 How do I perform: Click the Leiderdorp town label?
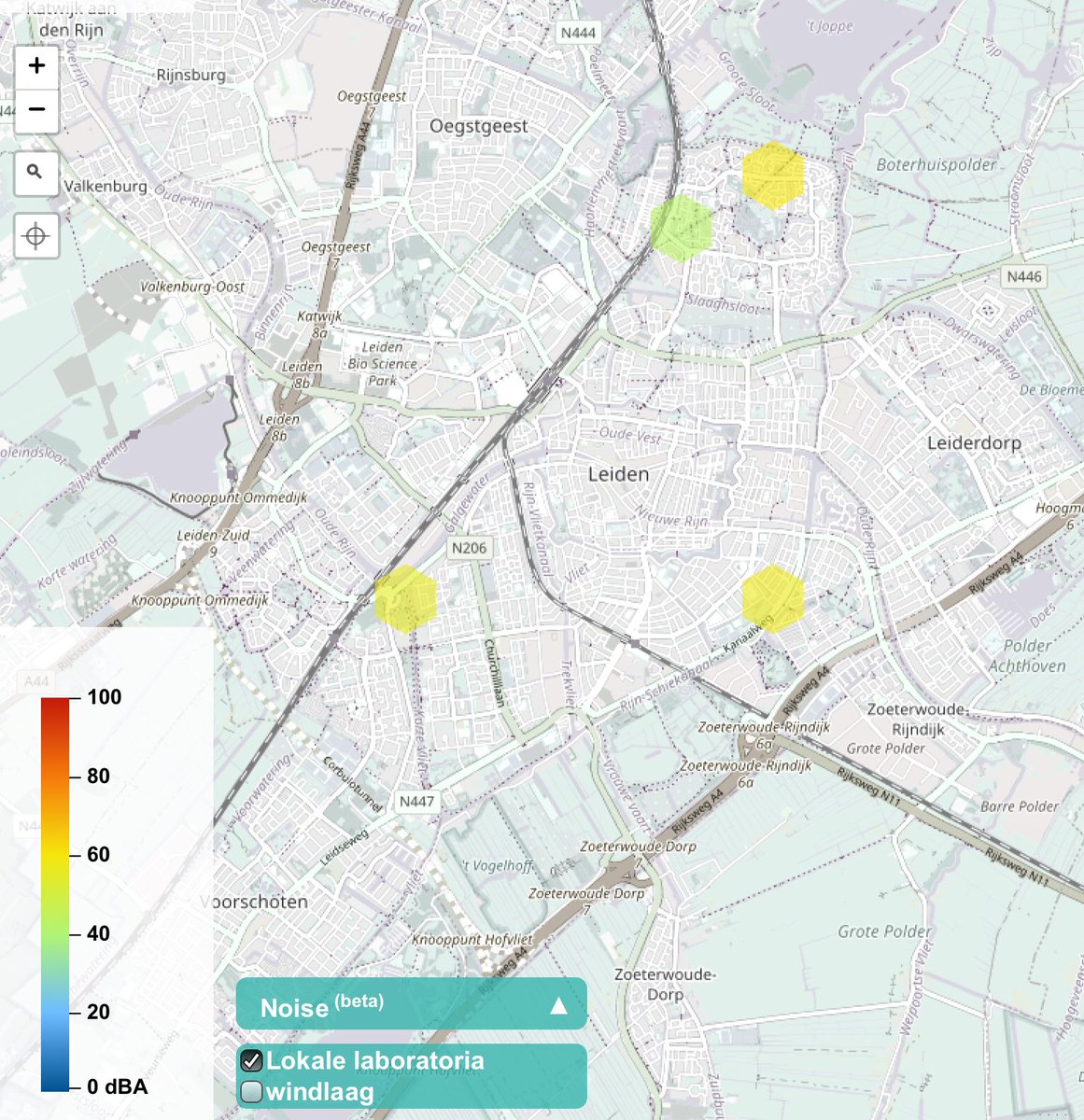[974, 442]
